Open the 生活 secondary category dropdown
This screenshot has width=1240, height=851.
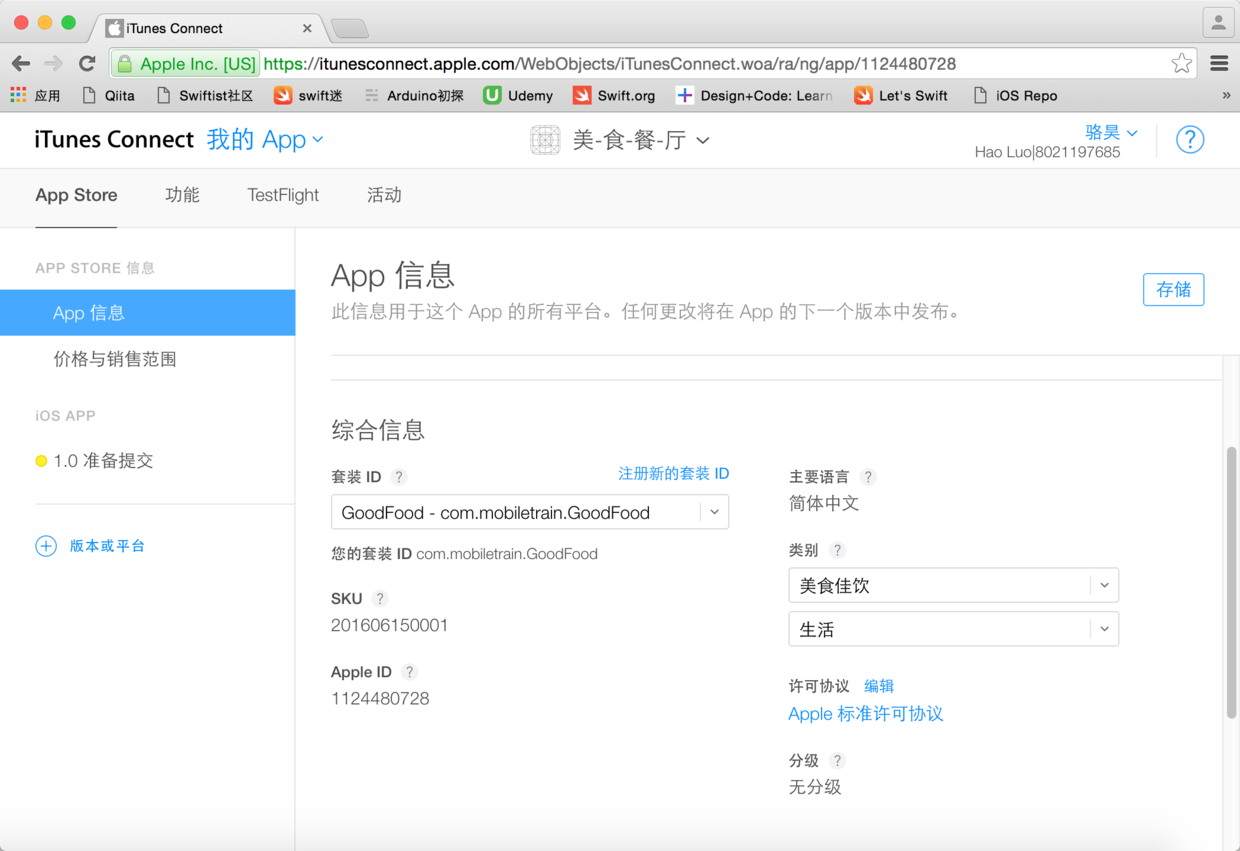(x=954, y=629)
